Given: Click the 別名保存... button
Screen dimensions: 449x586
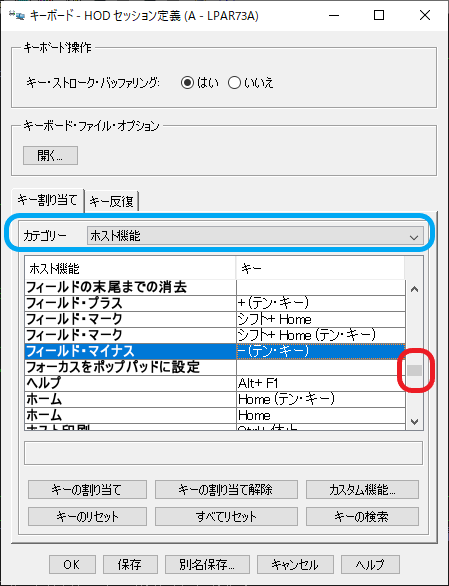Looking at the screenshot, I should coord(207,564).
